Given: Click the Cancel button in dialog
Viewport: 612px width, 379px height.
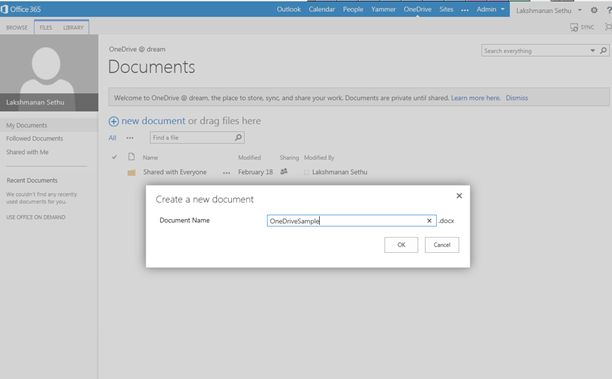Looking at the screenshot, I should (x=442, y=245).
